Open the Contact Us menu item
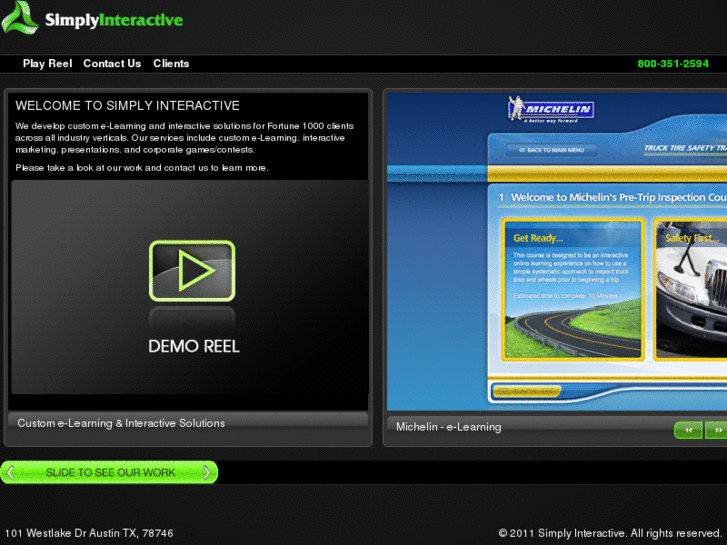This screenshot has height=545, width=727. point(112,64)
